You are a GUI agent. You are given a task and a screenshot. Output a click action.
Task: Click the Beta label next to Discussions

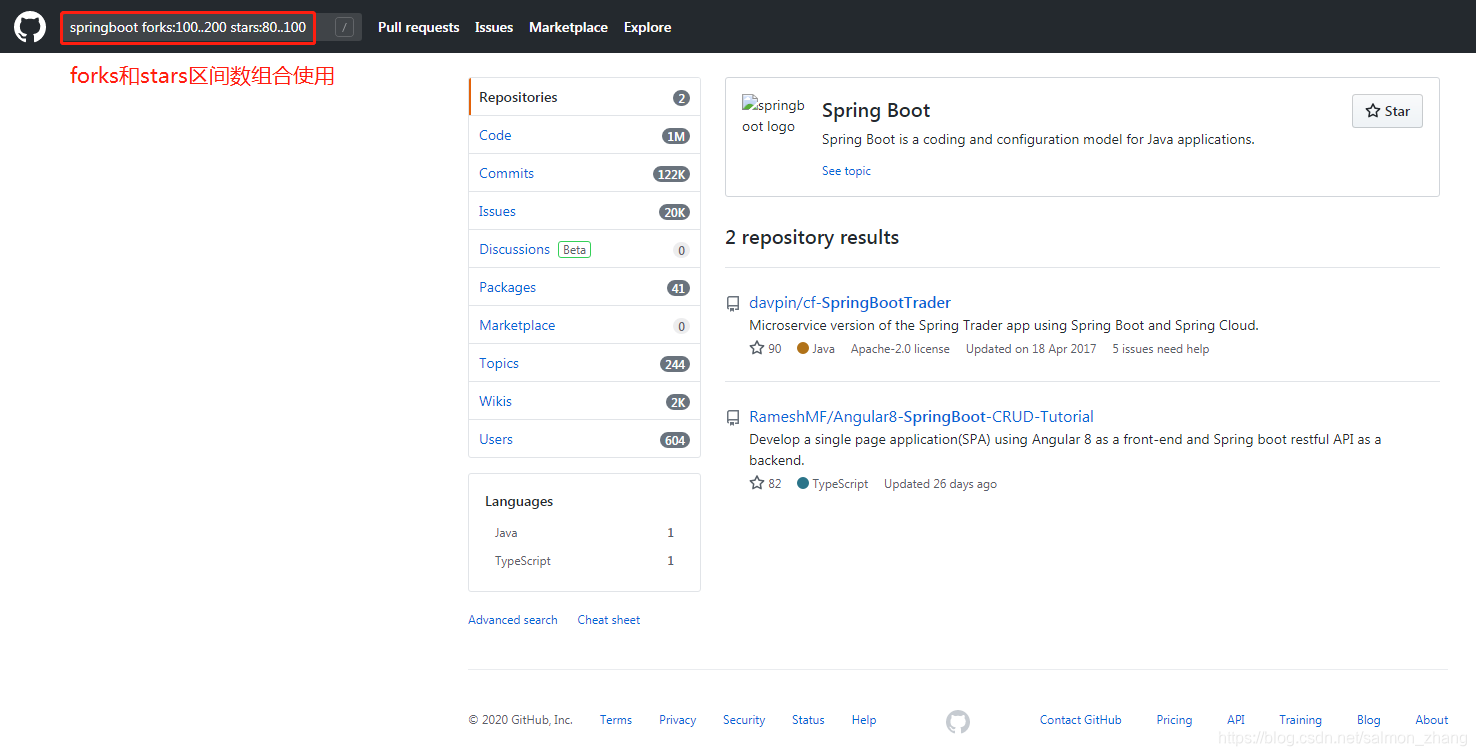pyautogui.click(x=575, y=250)
